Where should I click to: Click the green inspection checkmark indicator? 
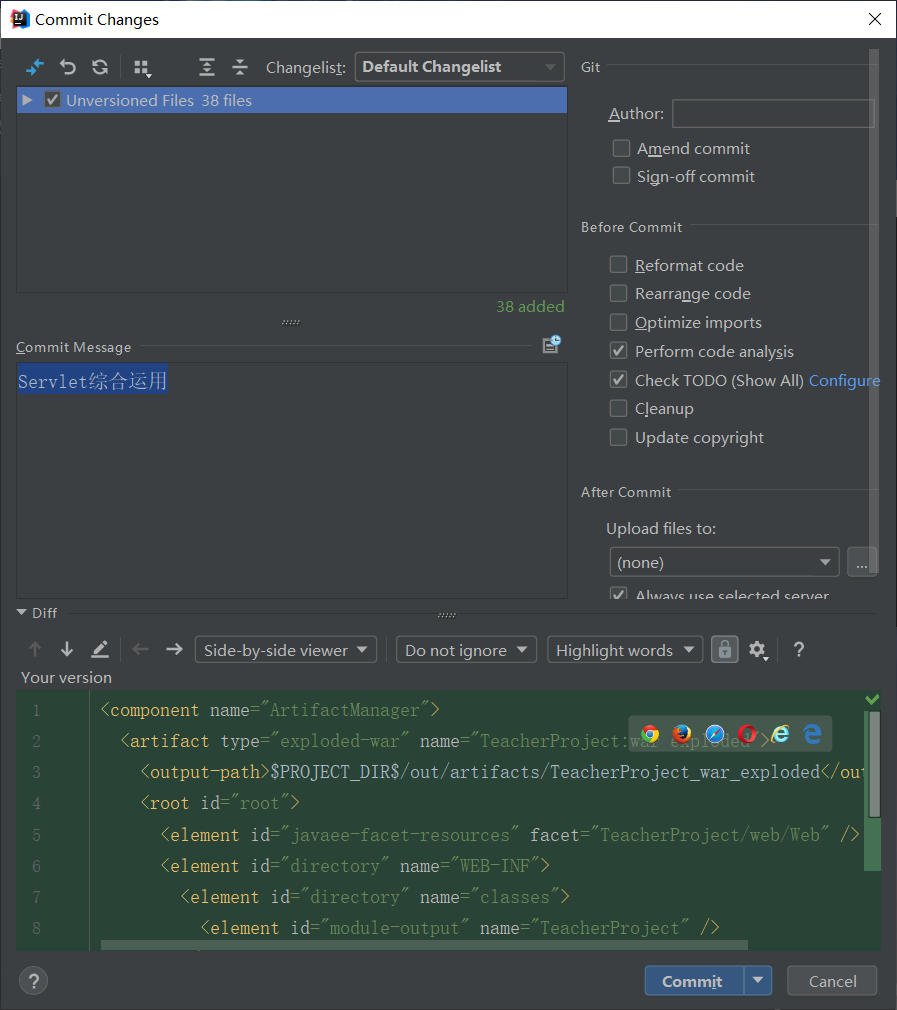pos(872,700)
